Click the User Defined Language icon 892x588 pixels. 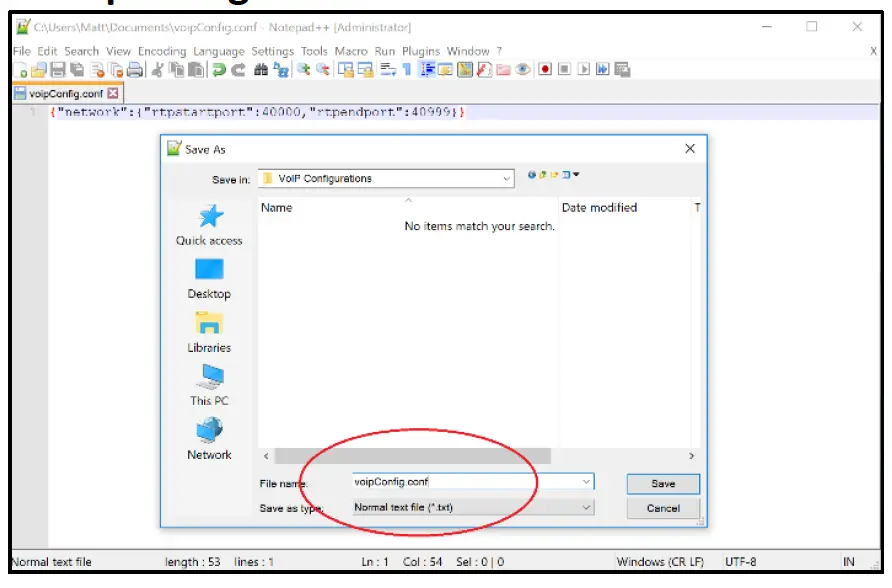445,70
